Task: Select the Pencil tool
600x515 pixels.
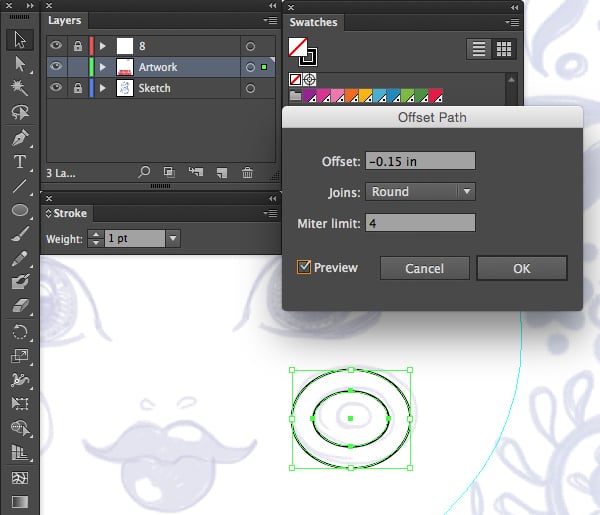Action: (20, 258)
